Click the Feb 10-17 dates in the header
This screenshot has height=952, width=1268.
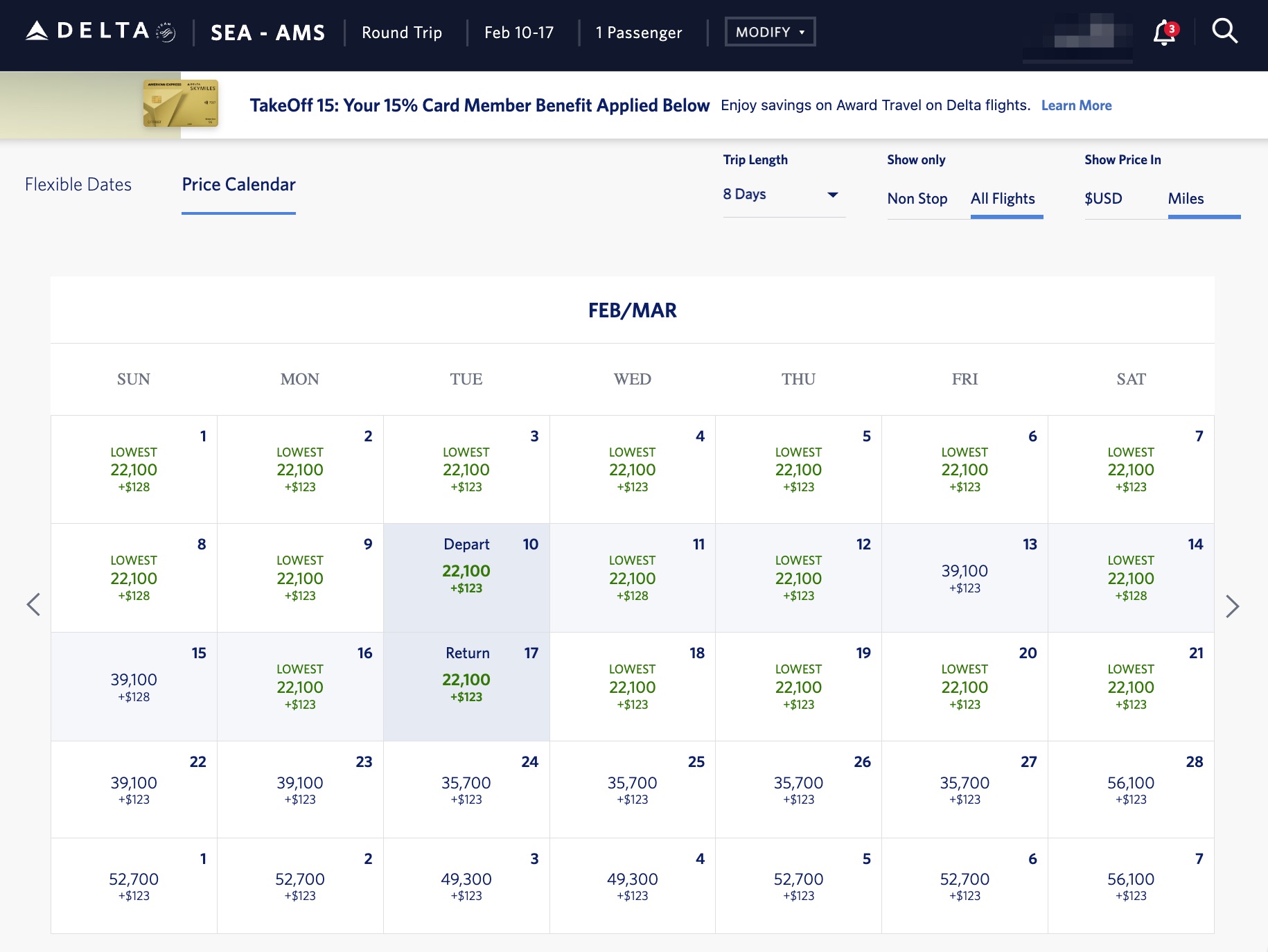coord(518,33)
